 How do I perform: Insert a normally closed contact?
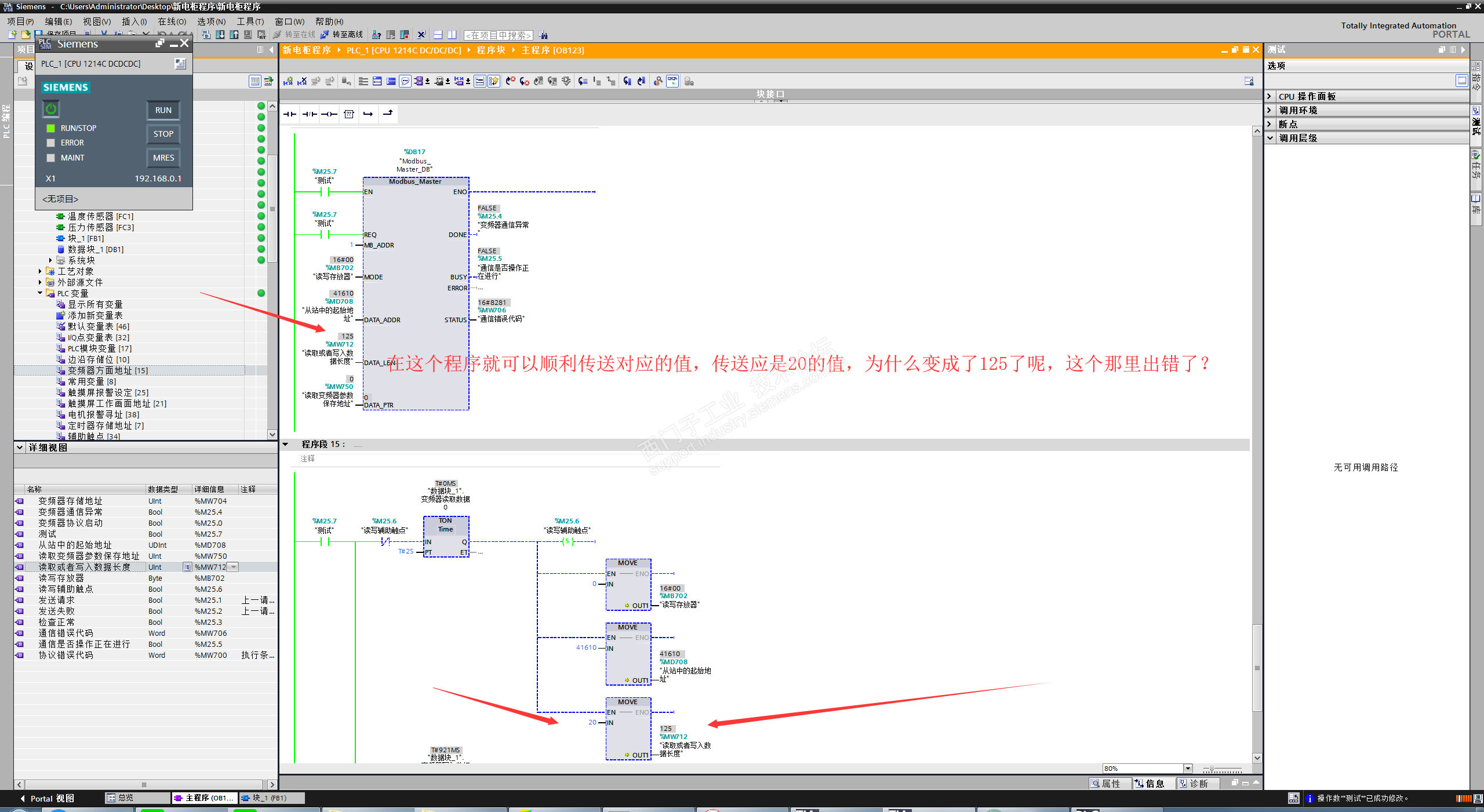coord(310,114)
